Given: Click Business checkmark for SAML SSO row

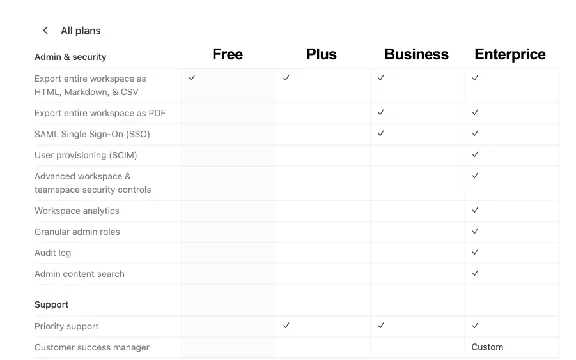Looking at the screenshot, I should tap(381, 133).
